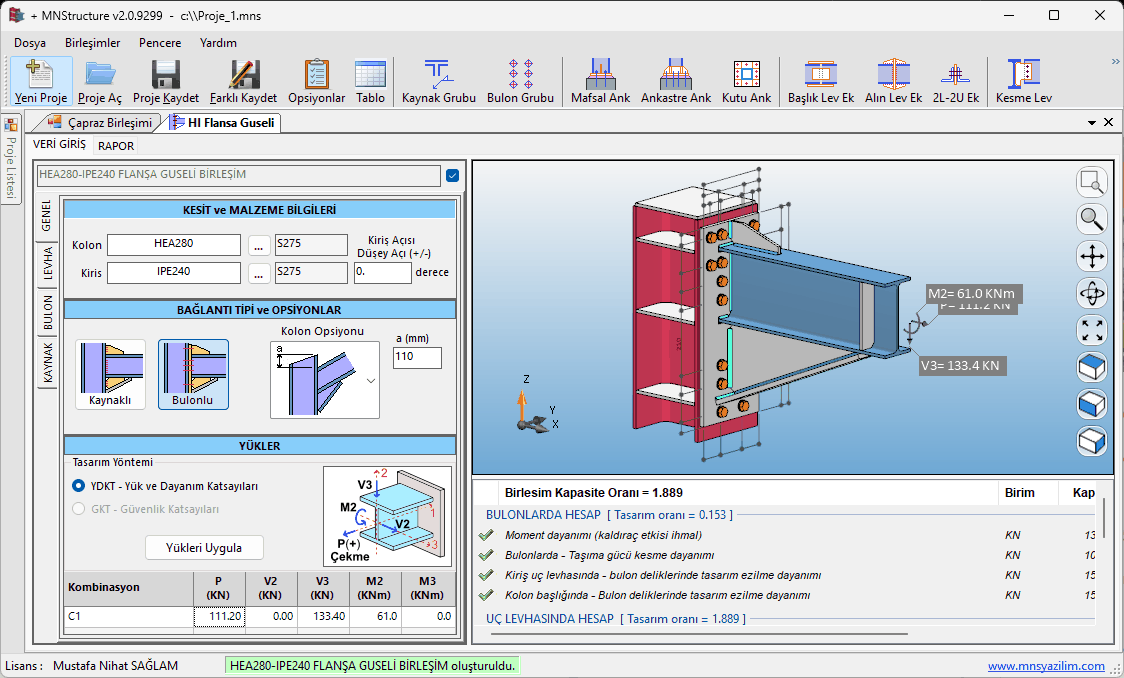Switch to the Çapraz Birleşimi tab
This screenshot has width=1124, height=678.
coord(100,123)
